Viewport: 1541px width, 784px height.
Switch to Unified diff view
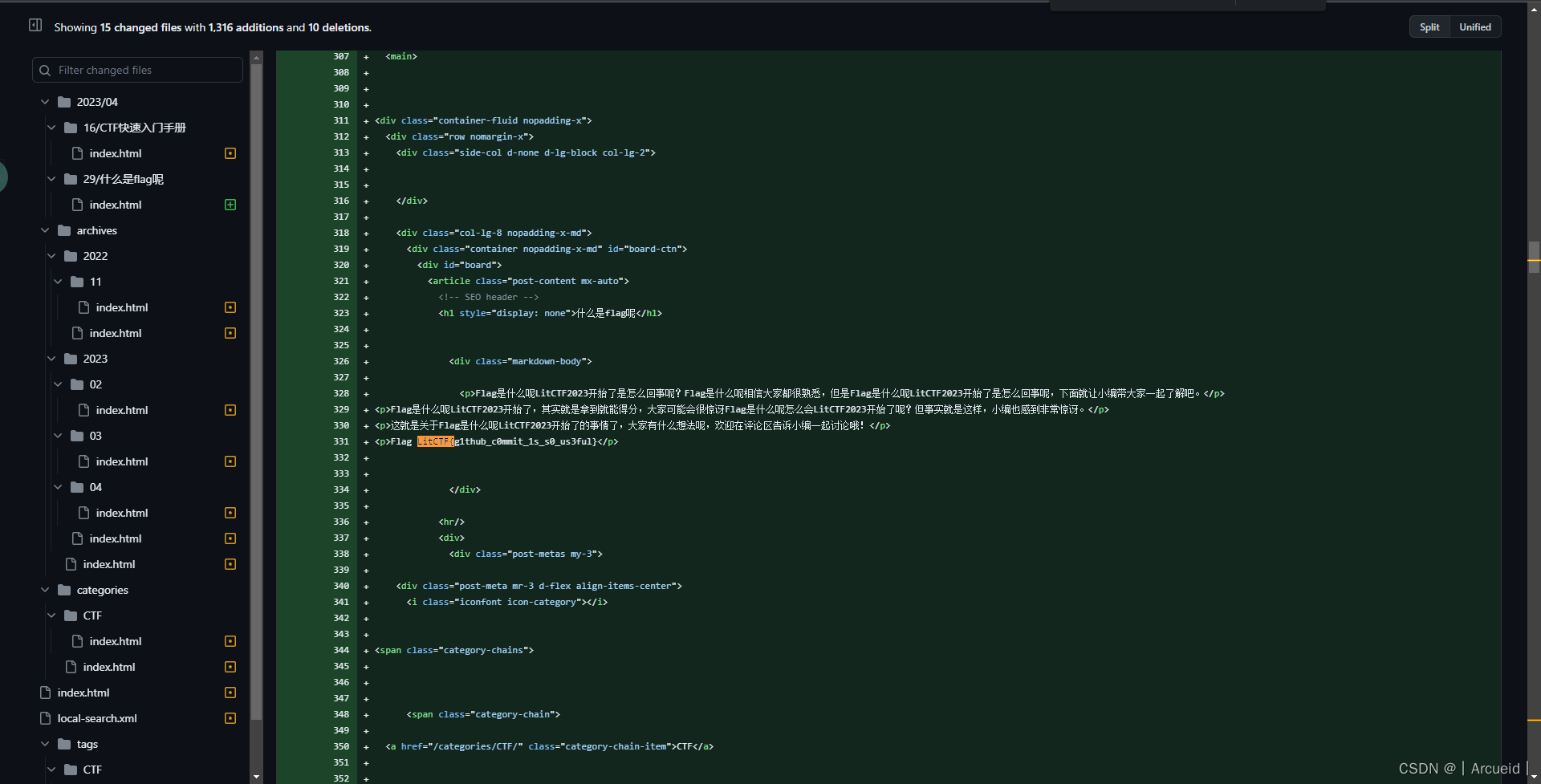point(1475,27)
